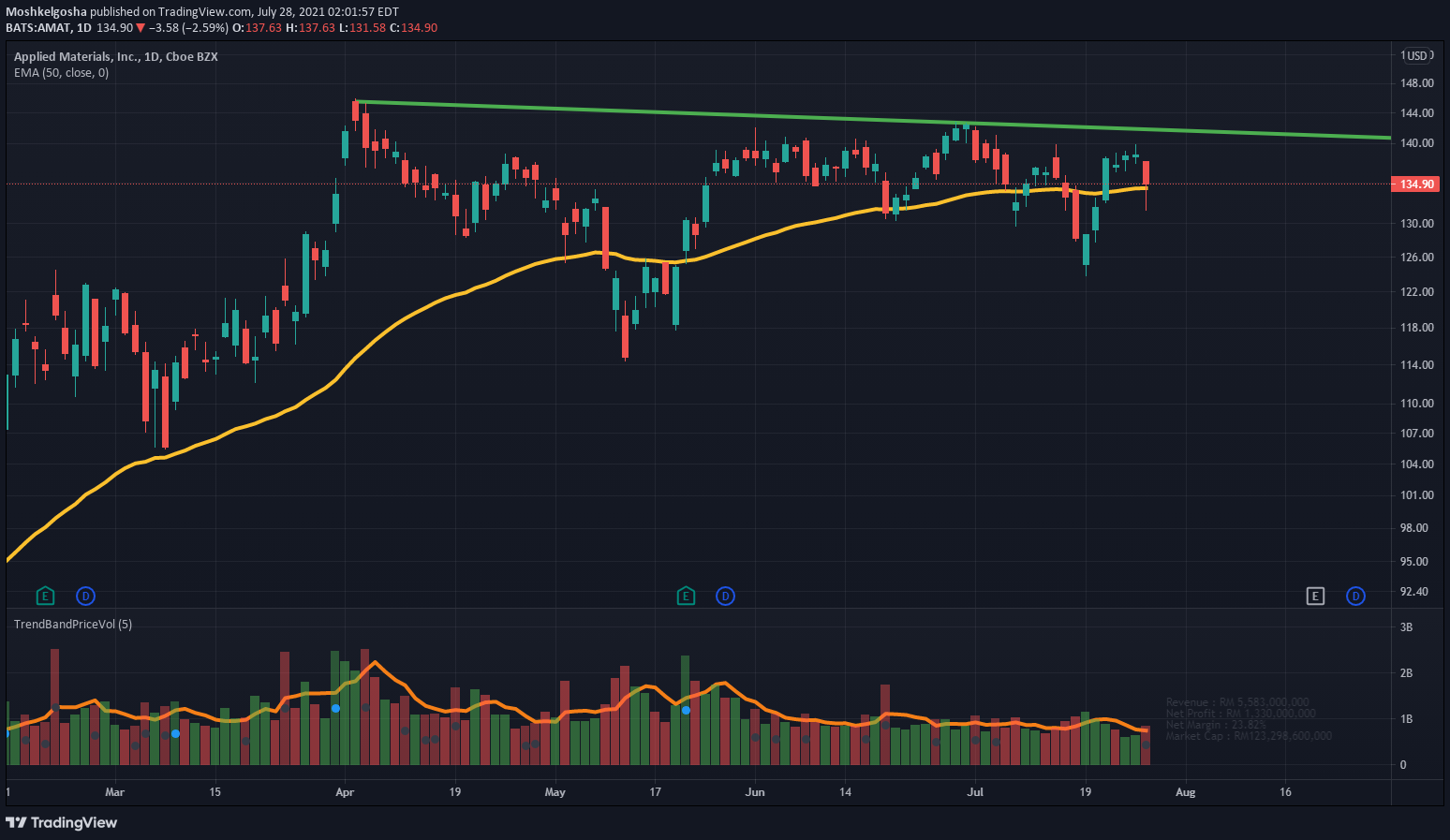Click the 130.00 price axis label

(1416, 223)
